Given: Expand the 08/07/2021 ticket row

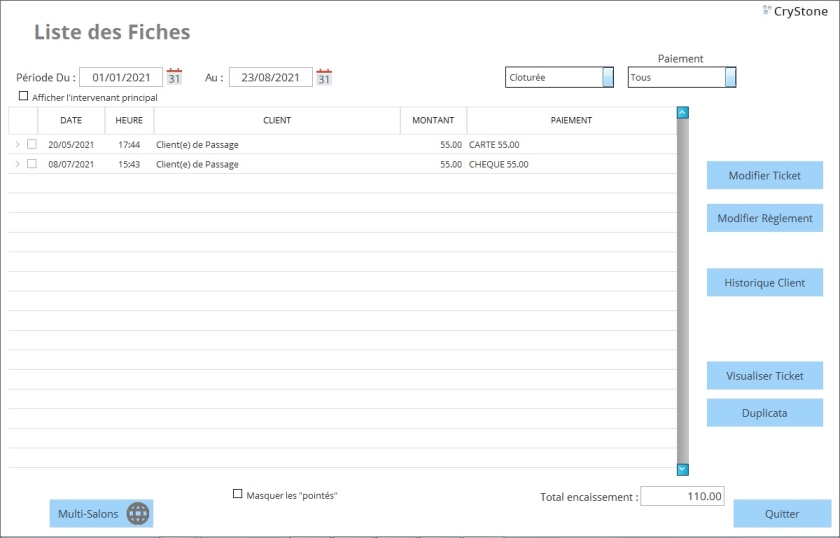Looking at the screenshot, I should (x=17, y=164).
